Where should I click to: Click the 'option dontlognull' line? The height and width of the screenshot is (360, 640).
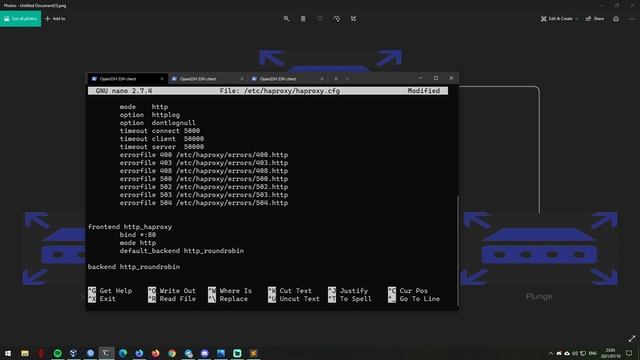(x=158, y=123)
